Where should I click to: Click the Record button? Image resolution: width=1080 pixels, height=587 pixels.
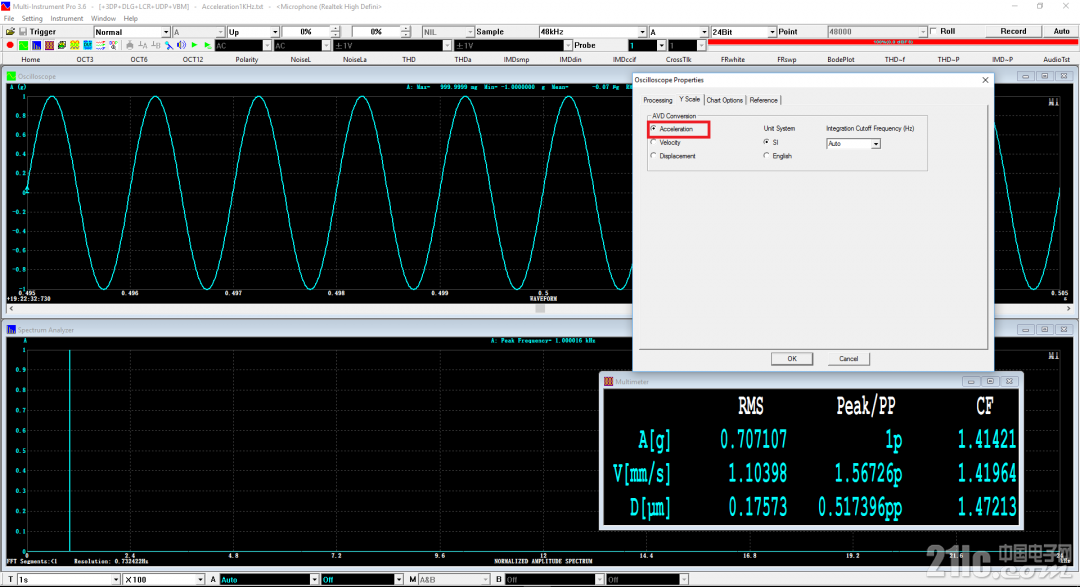click(1012, 32)
